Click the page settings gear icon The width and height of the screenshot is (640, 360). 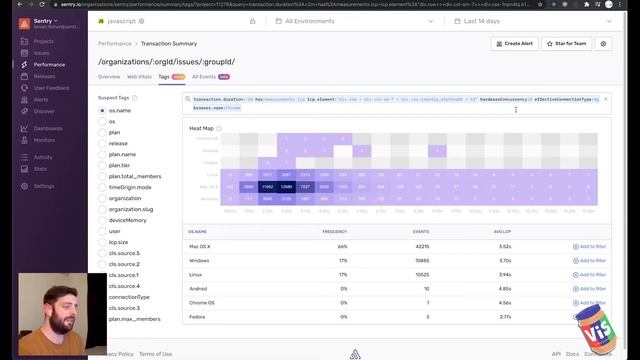(x=603, y=44)
